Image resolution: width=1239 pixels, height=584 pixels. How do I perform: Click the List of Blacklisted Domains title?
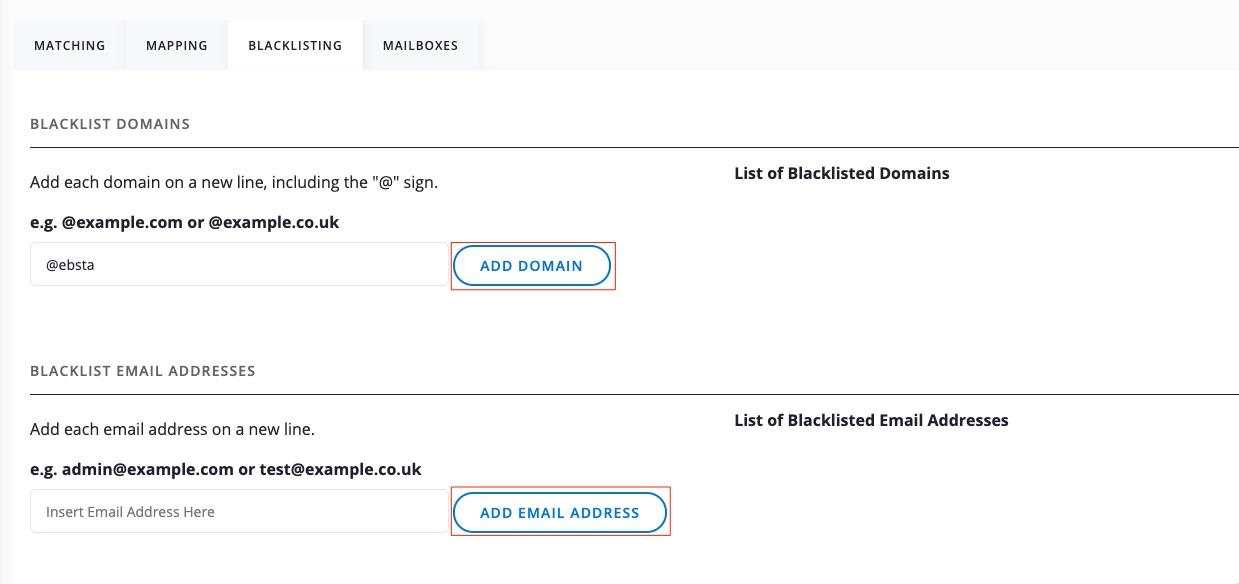click(x=841, y=174)
